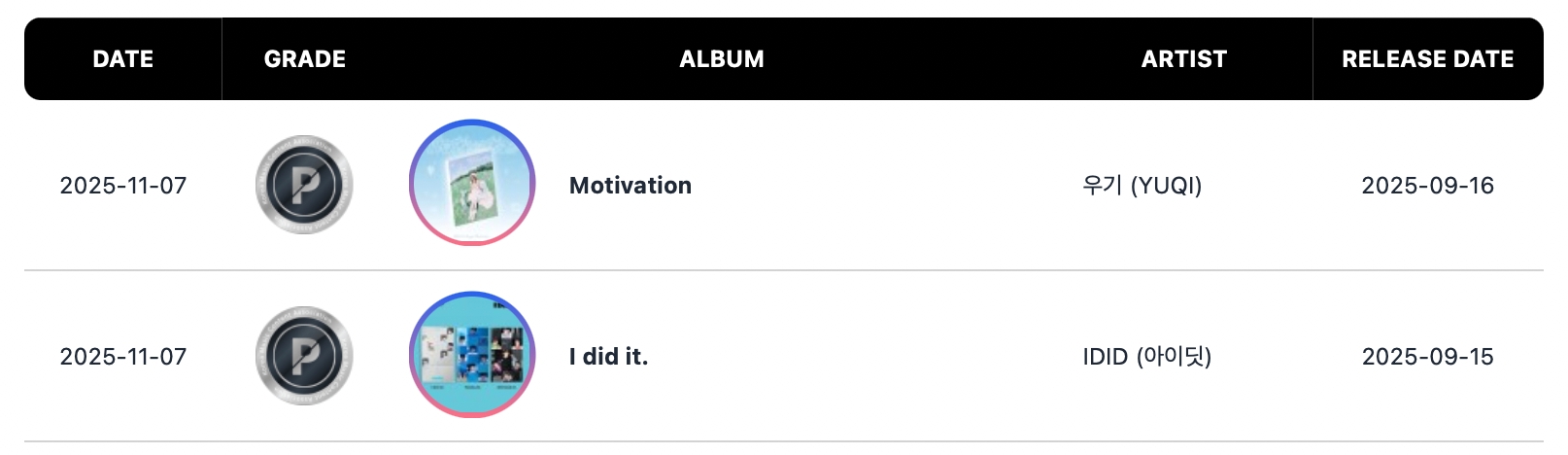Click the GRADE column header
Viewport: 1568px width, 455px height.
[x=305, y=59]
